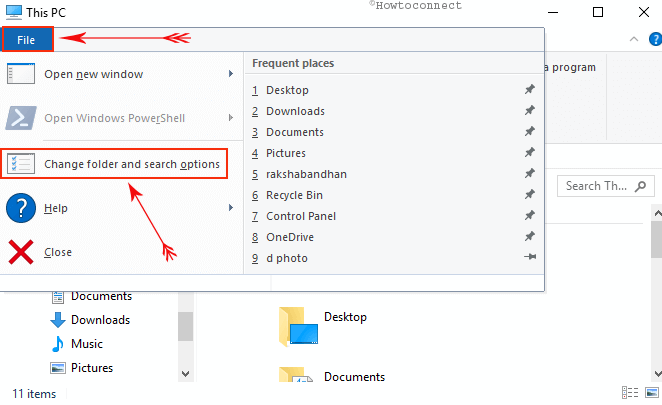This screenshot has height=405, width=662.
Task: Unpin rakshabandhan from Frequent places
Action: tap(530, 173)
